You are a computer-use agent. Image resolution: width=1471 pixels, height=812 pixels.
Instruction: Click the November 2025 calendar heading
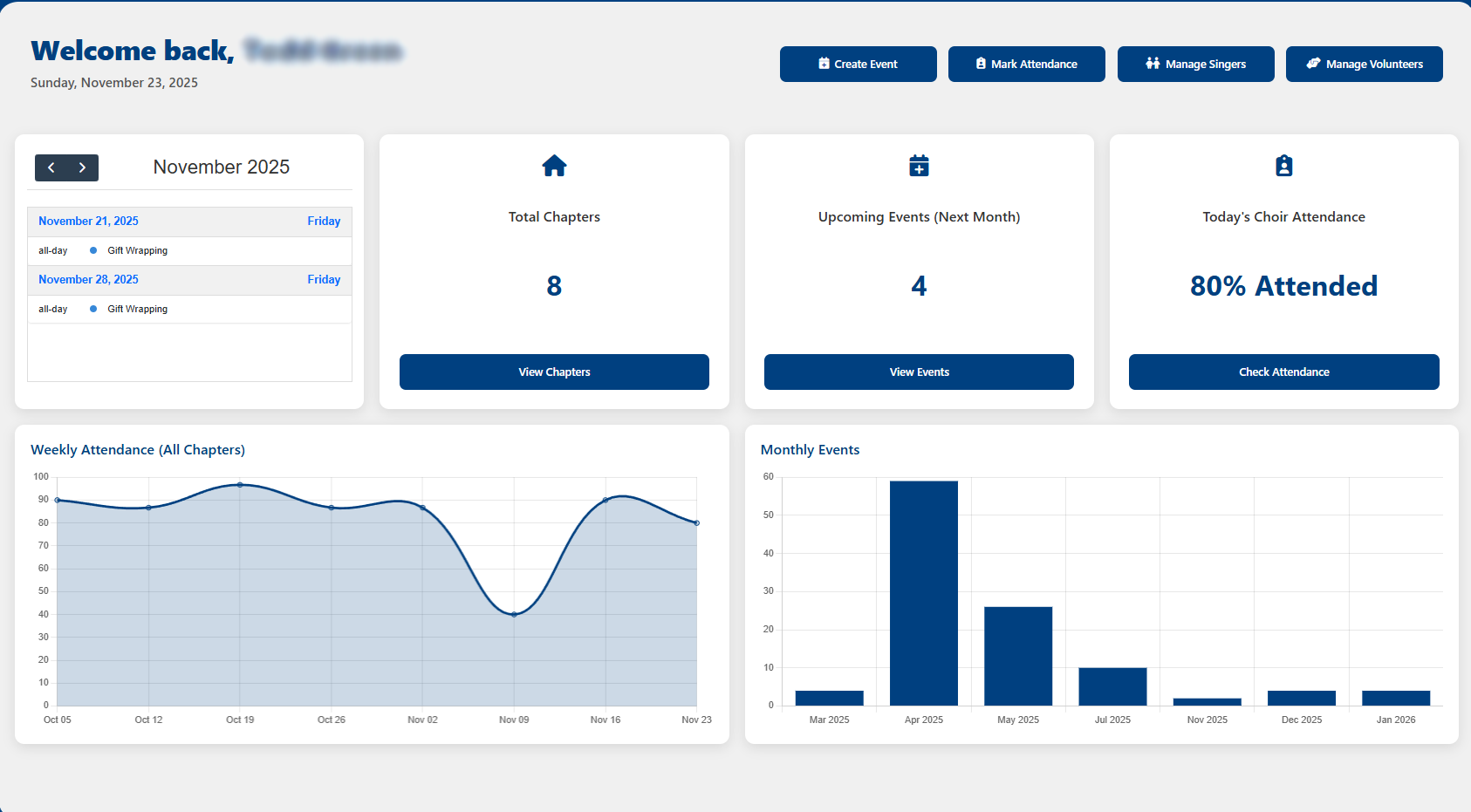click(x=221, y=167)
